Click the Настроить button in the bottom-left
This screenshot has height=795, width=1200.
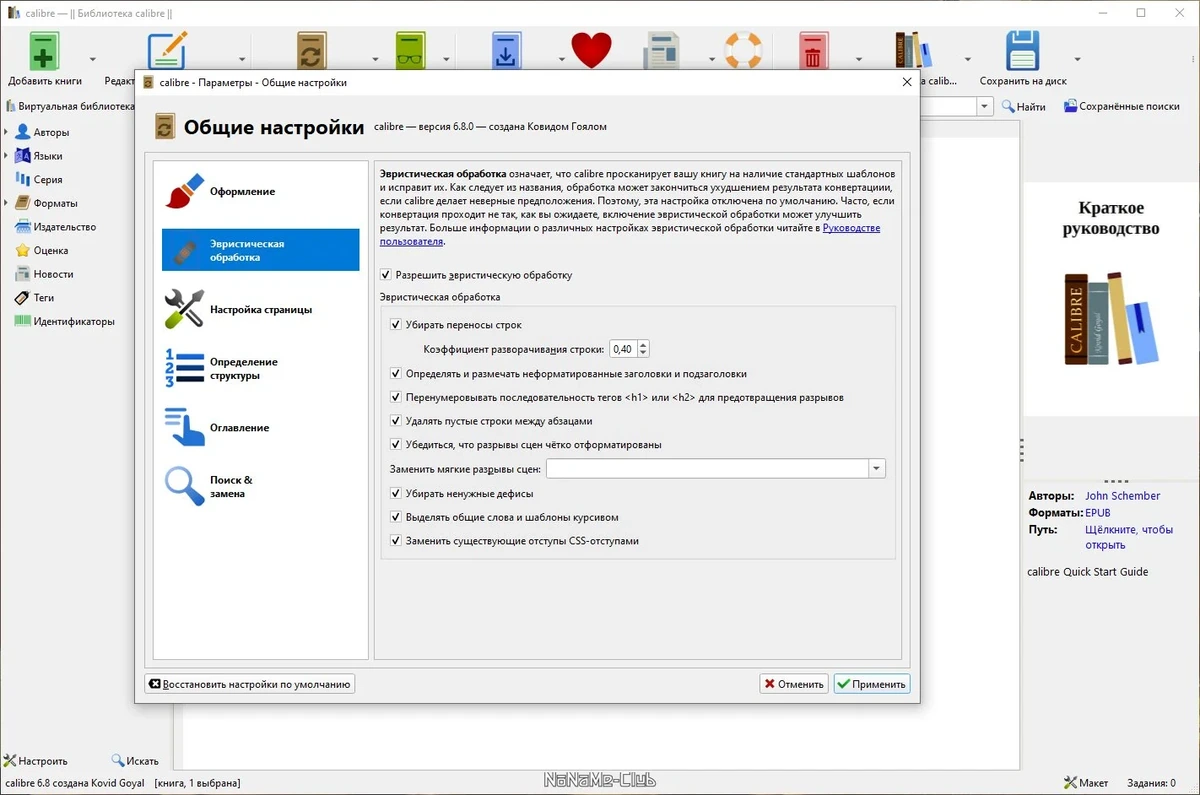tap(36, 761)
